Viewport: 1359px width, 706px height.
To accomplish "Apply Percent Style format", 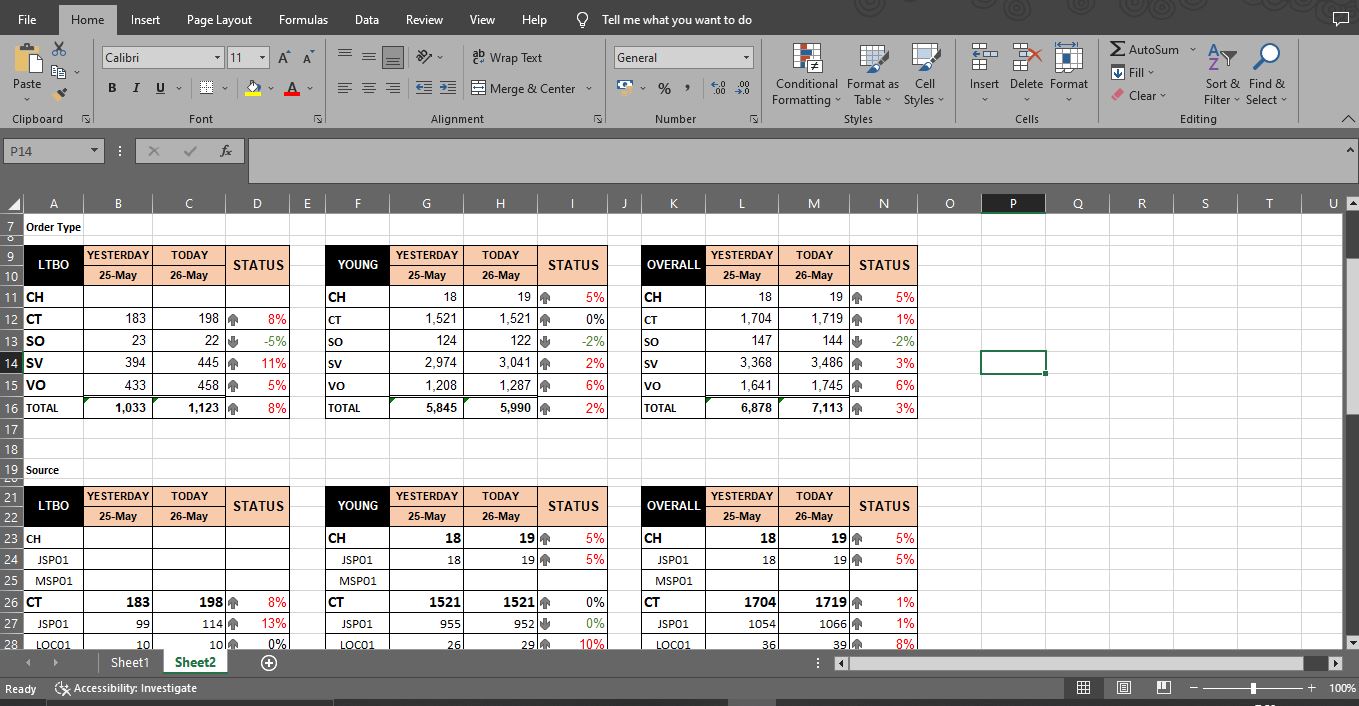I will tap(664, 89).
